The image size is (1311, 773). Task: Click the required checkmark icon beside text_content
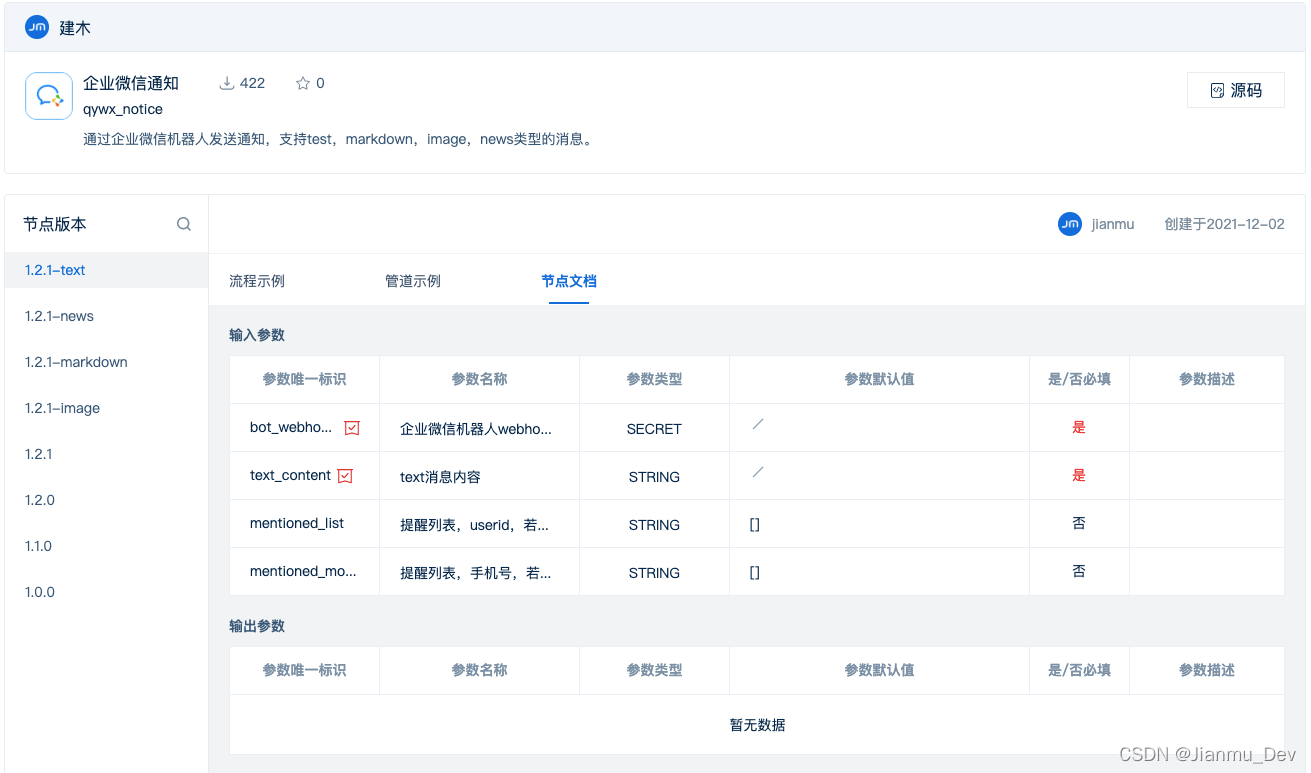pos(346,475)
